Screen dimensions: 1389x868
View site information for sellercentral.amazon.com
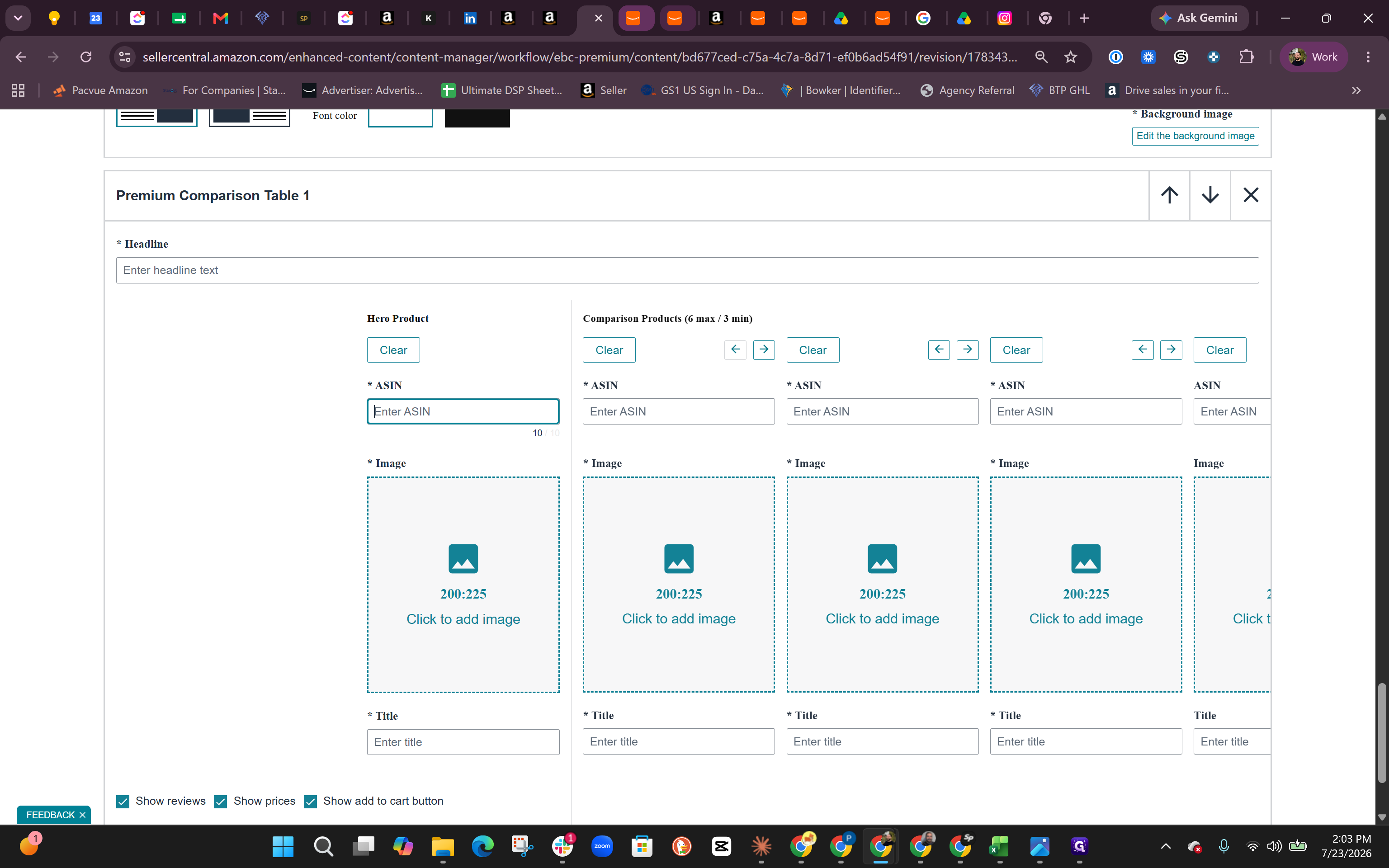(124, 57)
